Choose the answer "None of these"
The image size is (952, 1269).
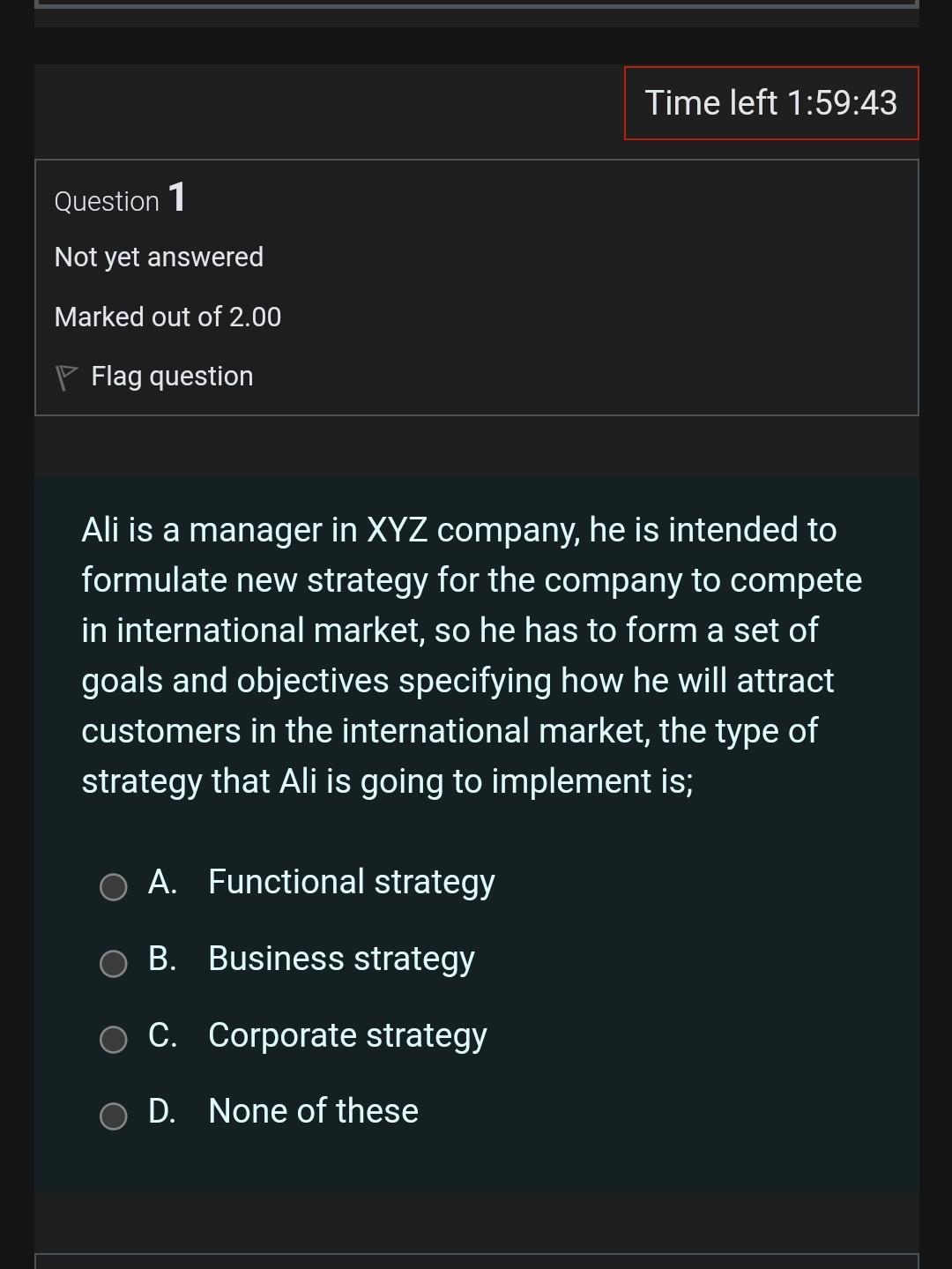point(313,1111)
